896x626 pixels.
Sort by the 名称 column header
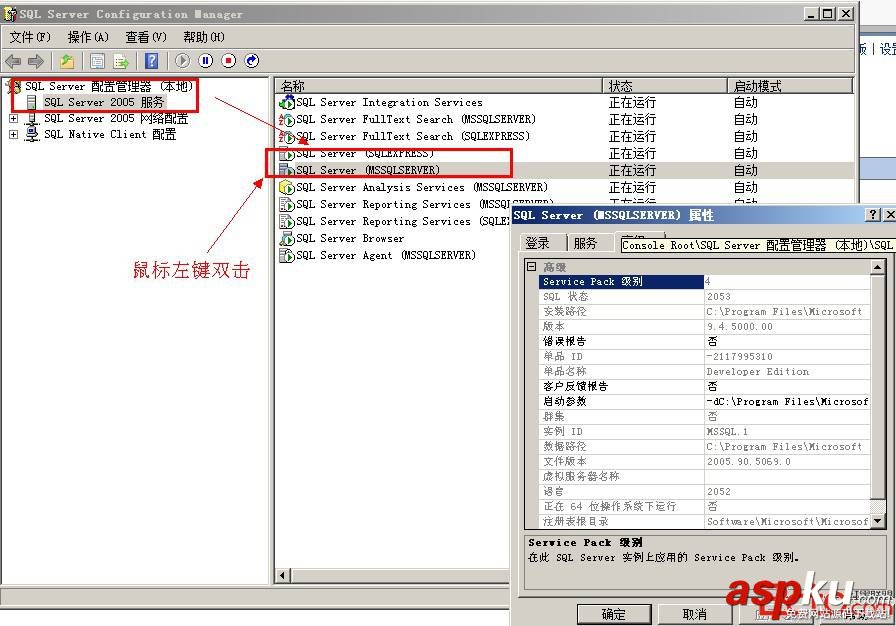point(439,86)
